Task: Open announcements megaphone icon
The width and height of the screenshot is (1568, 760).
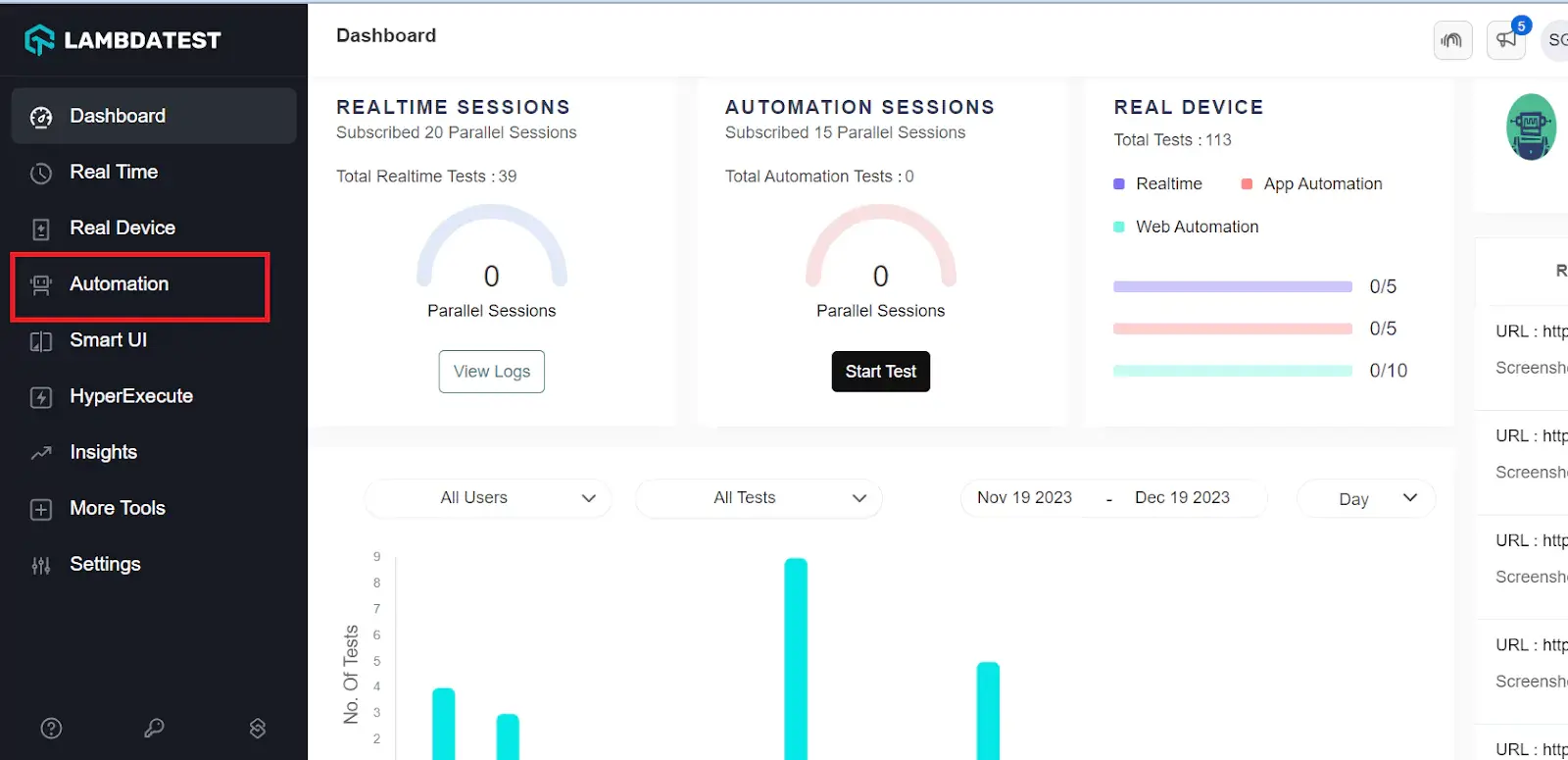Action: [1506, 40]
